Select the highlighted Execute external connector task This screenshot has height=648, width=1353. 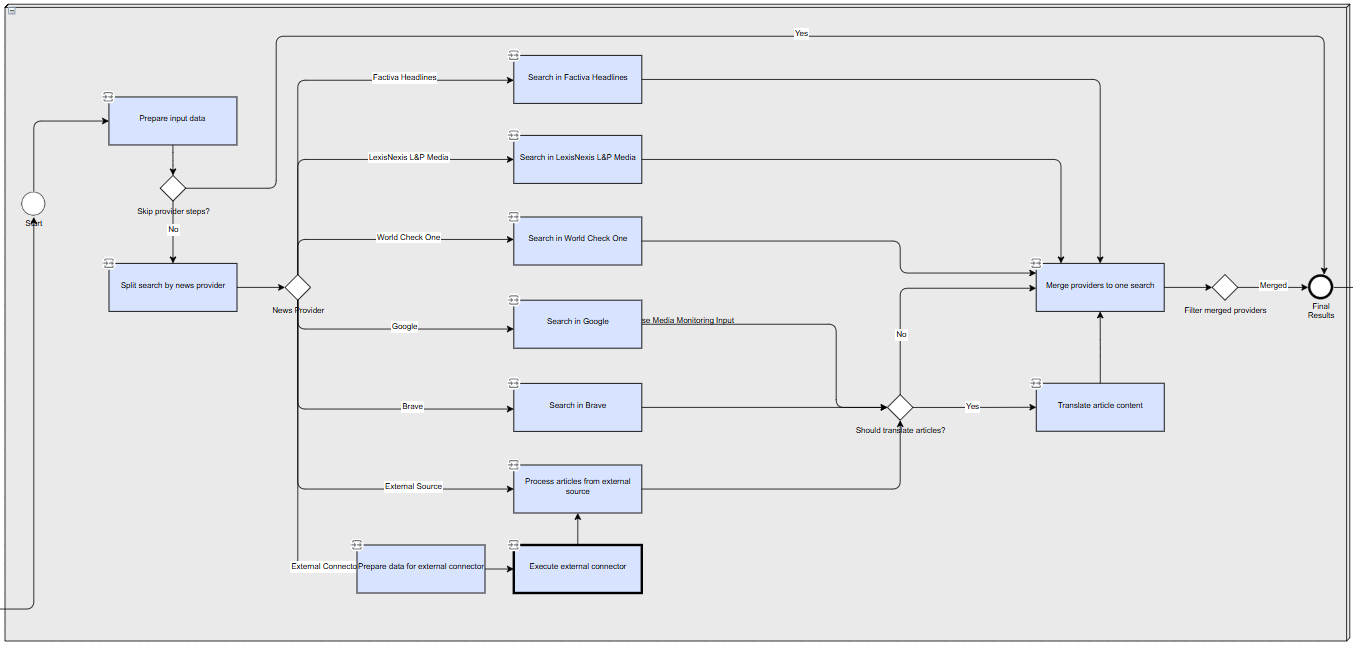(x=578, y=568)
